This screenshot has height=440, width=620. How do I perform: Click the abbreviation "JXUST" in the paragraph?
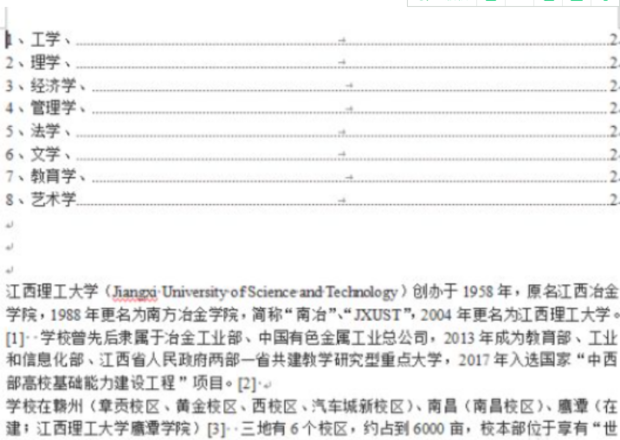click(377, 315)
